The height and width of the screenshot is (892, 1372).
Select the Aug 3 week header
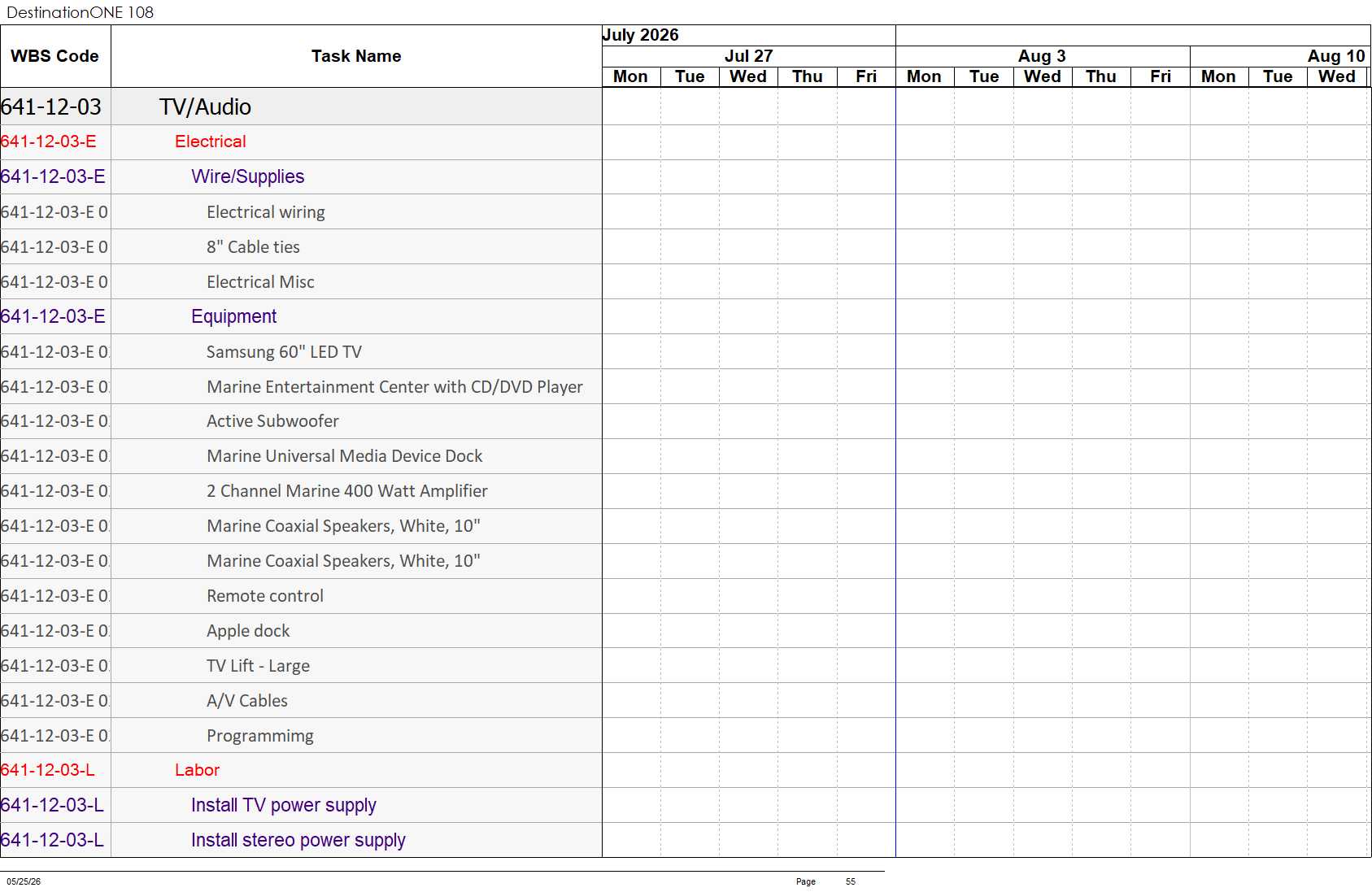1043,56
